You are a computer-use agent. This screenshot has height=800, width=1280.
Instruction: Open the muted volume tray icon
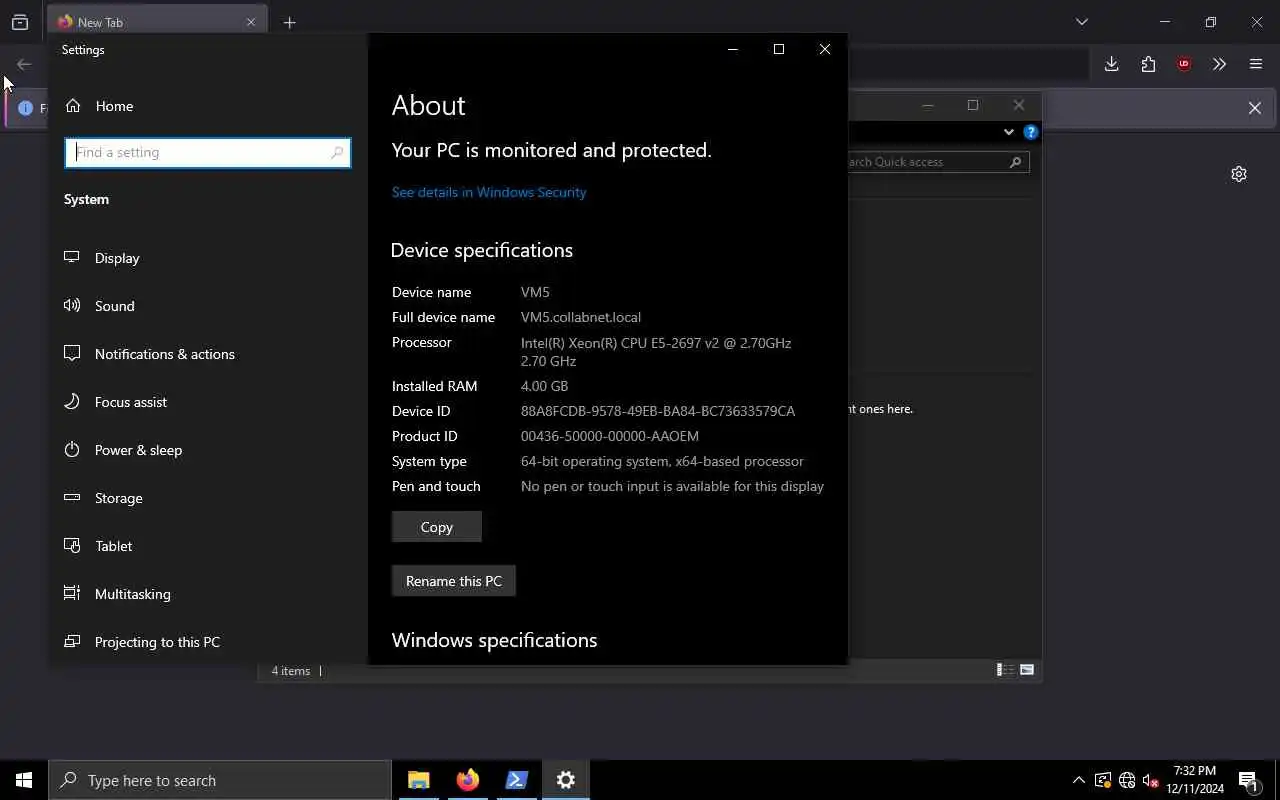click(1151, 780)
